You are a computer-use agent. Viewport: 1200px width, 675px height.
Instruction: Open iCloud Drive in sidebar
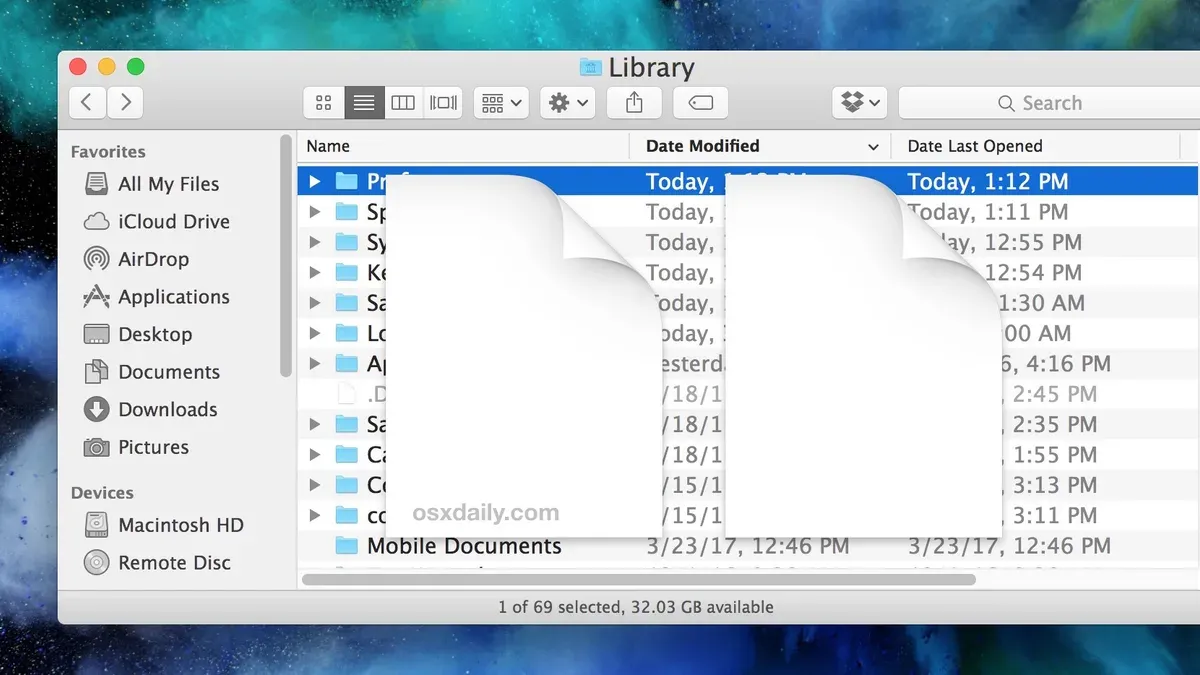click(x=157, y=222)
